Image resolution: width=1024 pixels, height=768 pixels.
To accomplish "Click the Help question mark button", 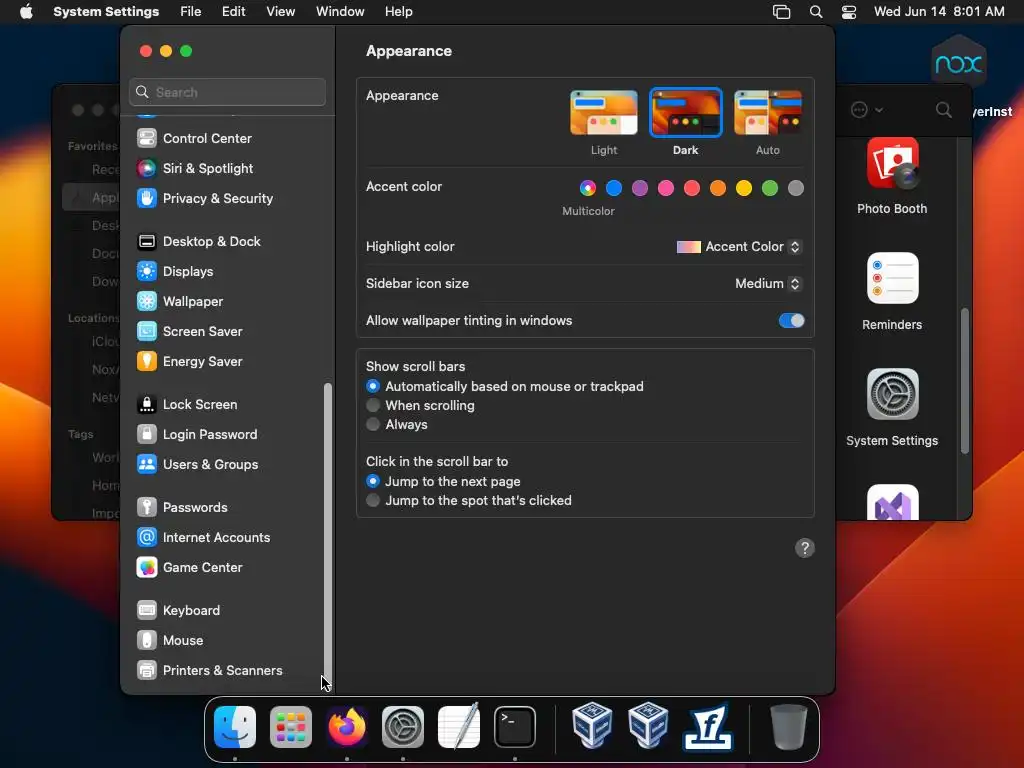I will tap(805, 548).
